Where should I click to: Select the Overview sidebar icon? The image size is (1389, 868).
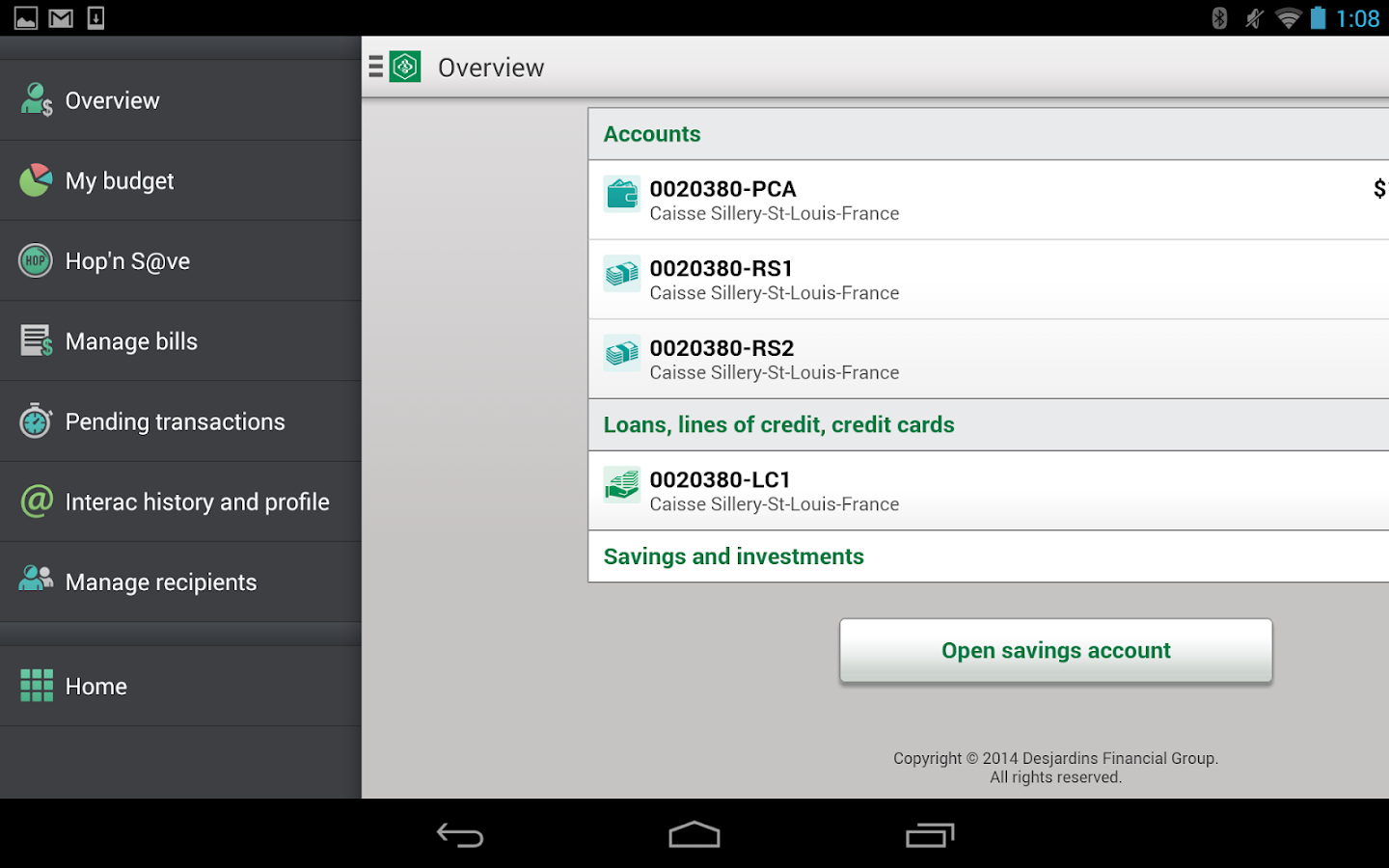(x=35, y=99)
